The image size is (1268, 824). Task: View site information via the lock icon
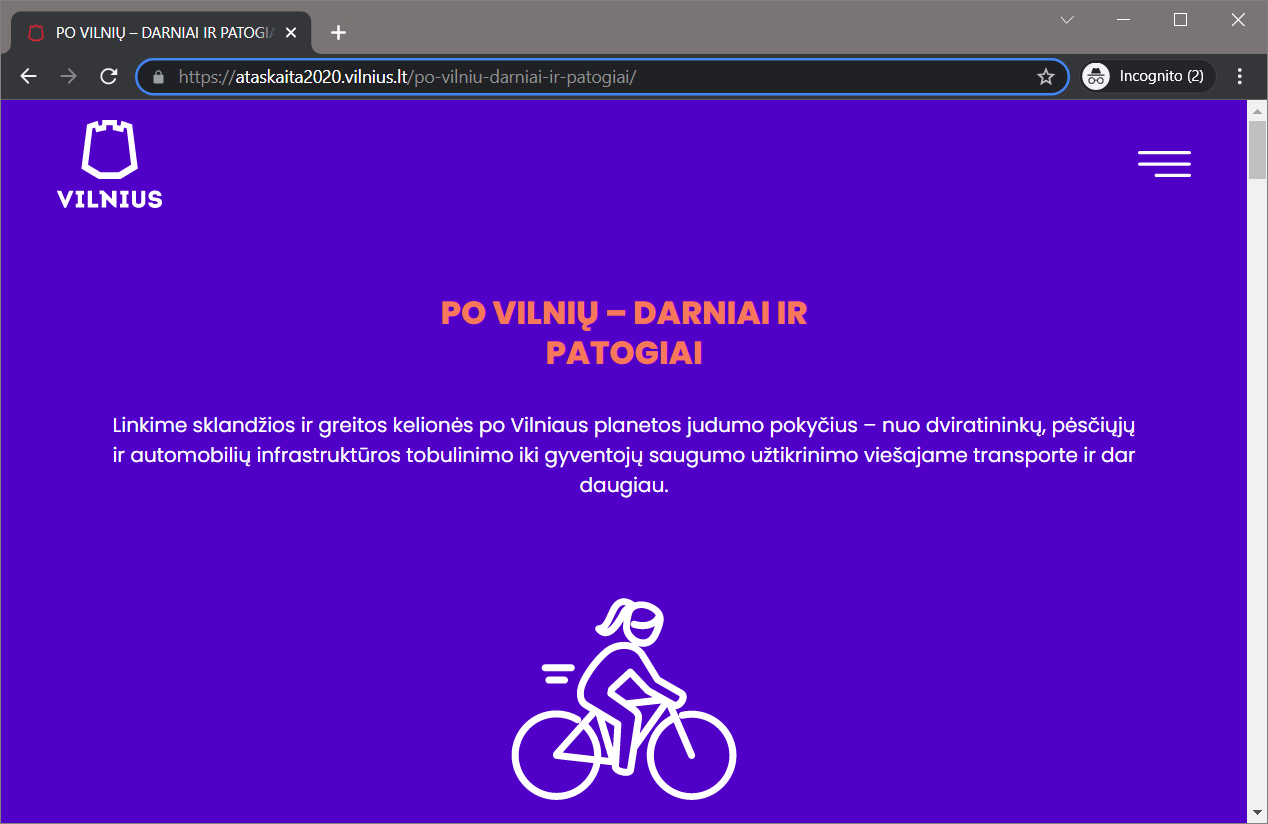(x=157, y=77)
